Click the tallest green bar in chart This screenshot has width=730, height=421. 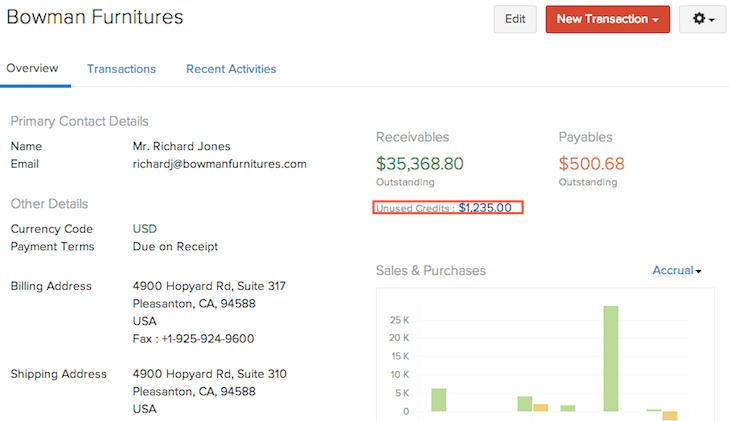click(610, 358)
